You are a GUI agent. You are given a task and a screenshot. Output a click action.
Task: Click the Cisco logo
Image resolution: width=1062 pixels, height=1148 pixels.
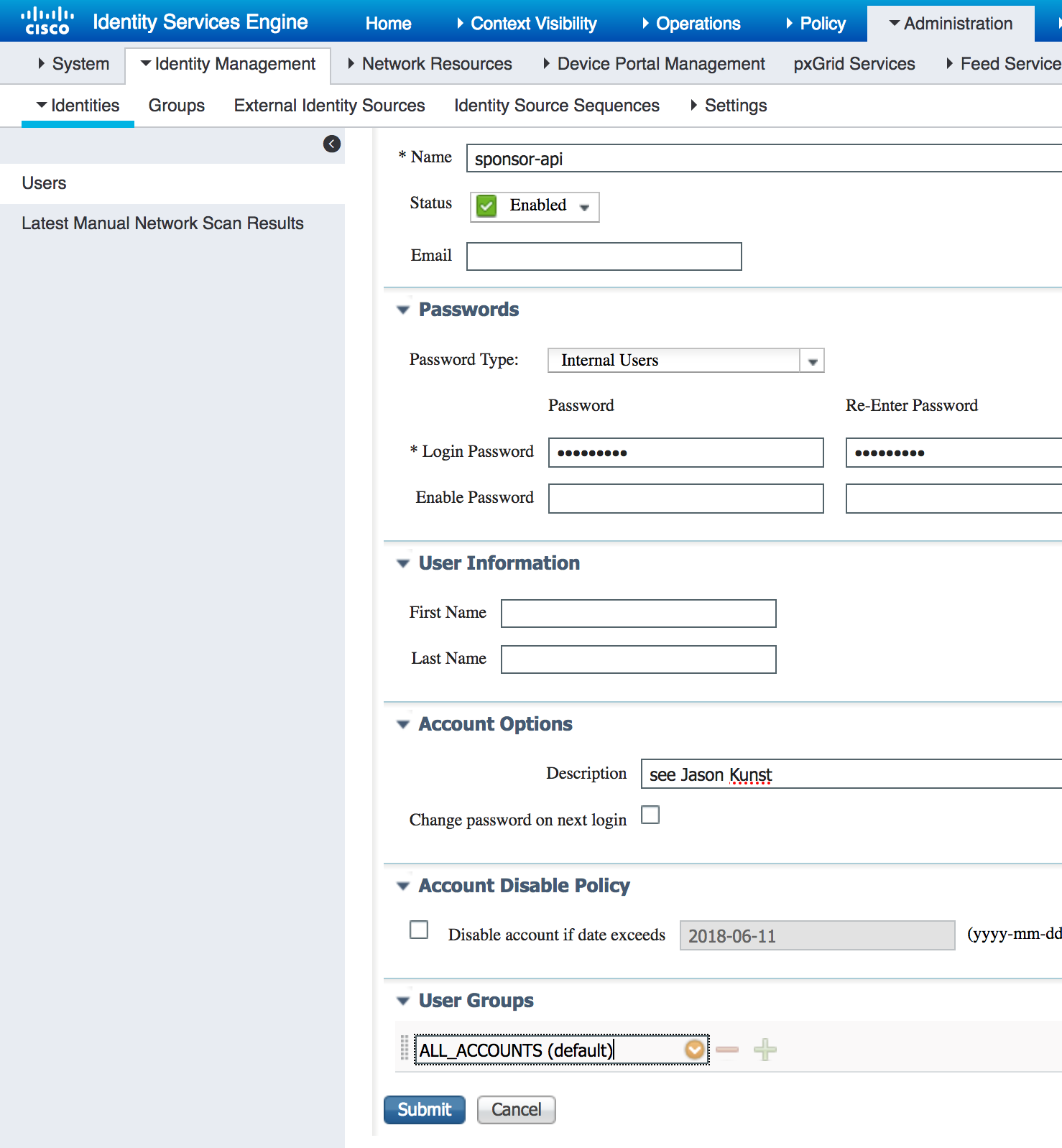(x=47, y=21)
